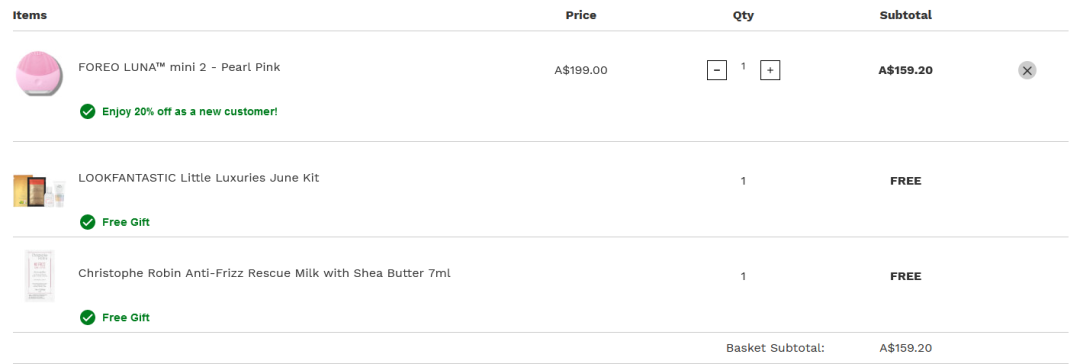1080x364 pixels.
Task: Open the Christophe Robin sachet thumbnail
Action: pyautogui.click(x=39, y=276)
